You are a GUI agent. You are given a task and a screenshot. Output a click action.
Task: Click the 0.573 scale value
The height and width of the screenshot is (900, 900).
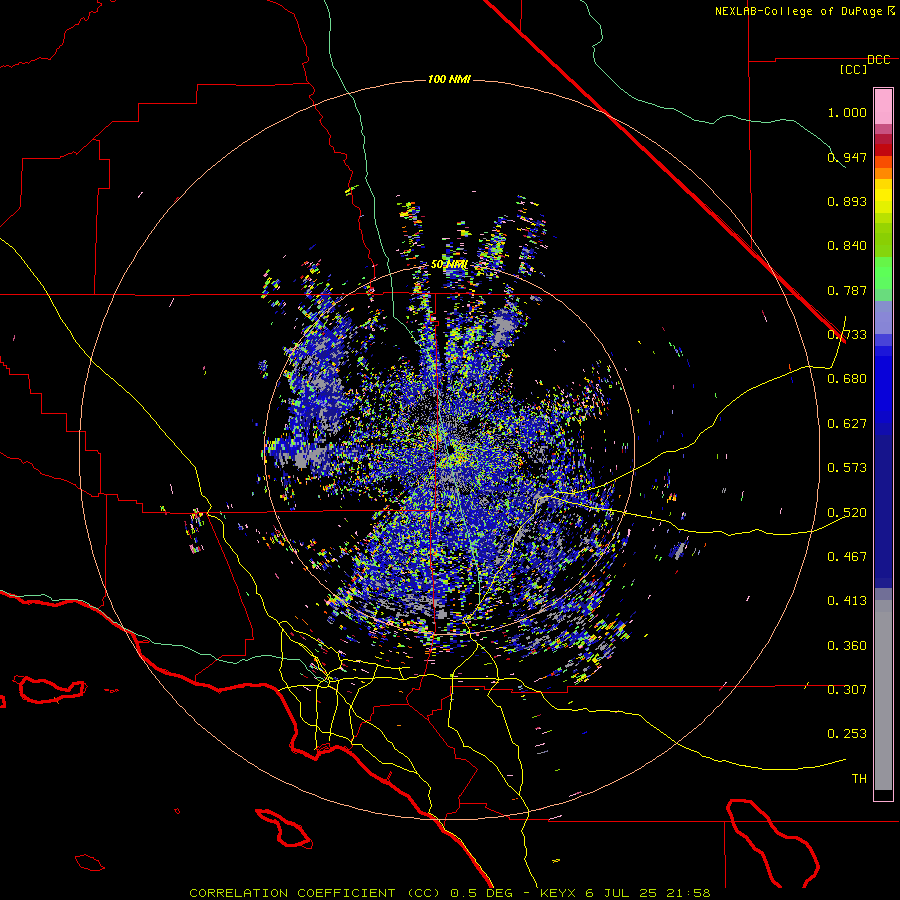point(847,468)
